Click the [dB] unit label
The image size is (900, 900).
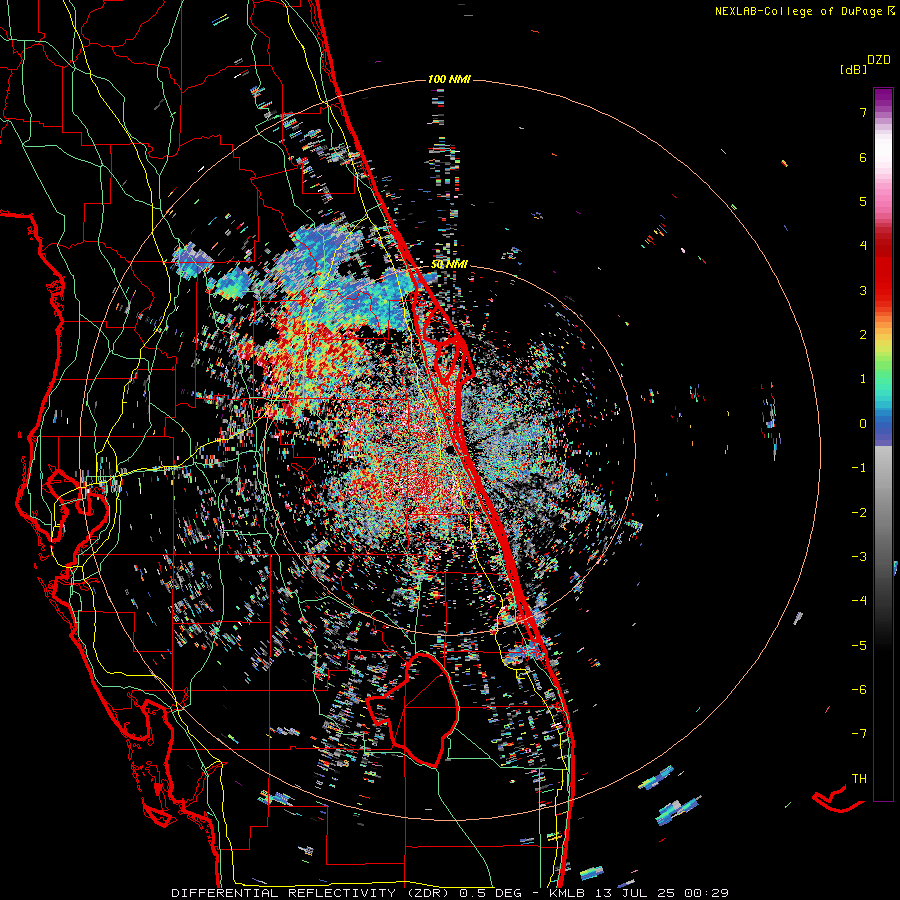[x=854, y=70]
